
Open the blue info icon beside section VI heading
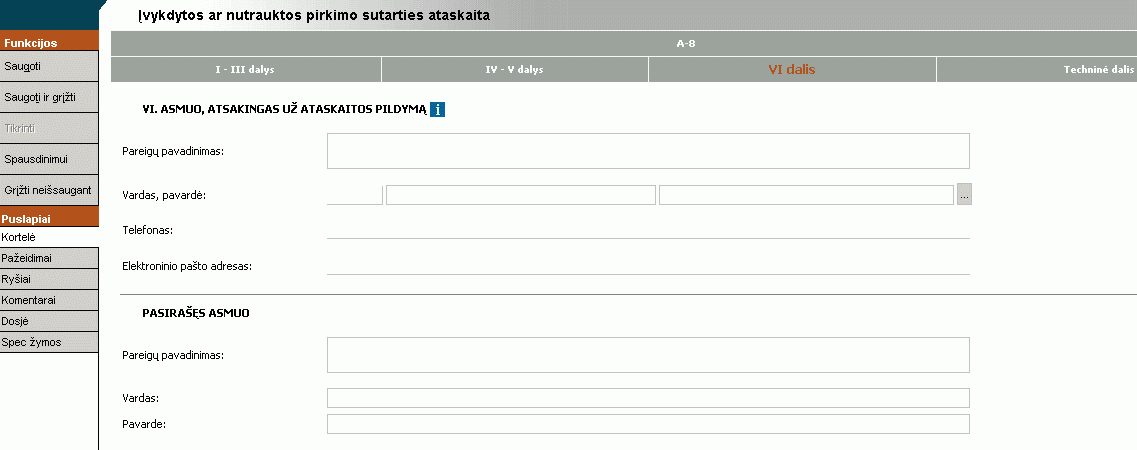[437, 109]
